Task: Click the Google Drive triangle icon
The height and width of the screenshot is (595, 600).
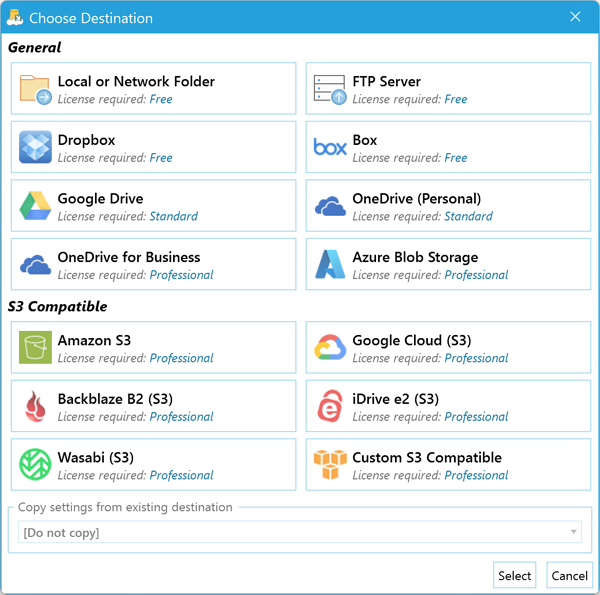Action: pos(35,206)
